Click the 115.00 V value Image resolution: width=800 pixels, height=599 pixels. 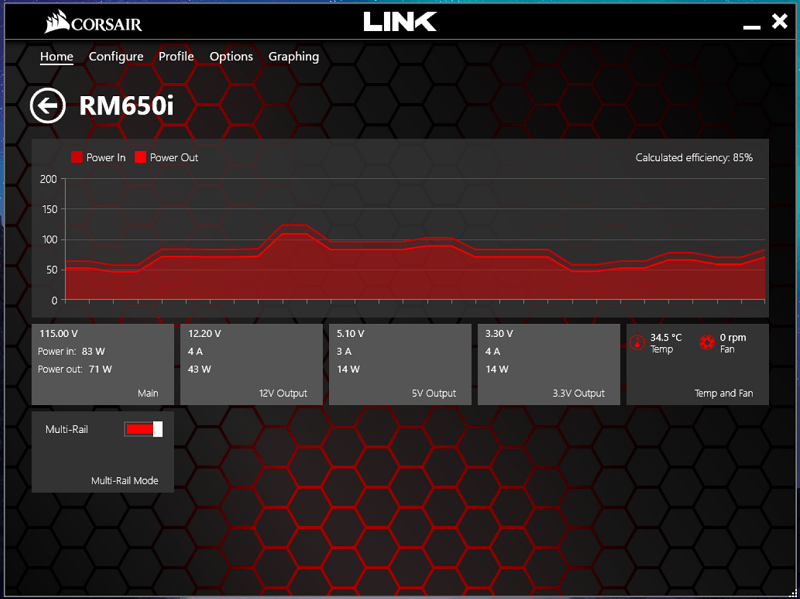click(x=59, y=334)
